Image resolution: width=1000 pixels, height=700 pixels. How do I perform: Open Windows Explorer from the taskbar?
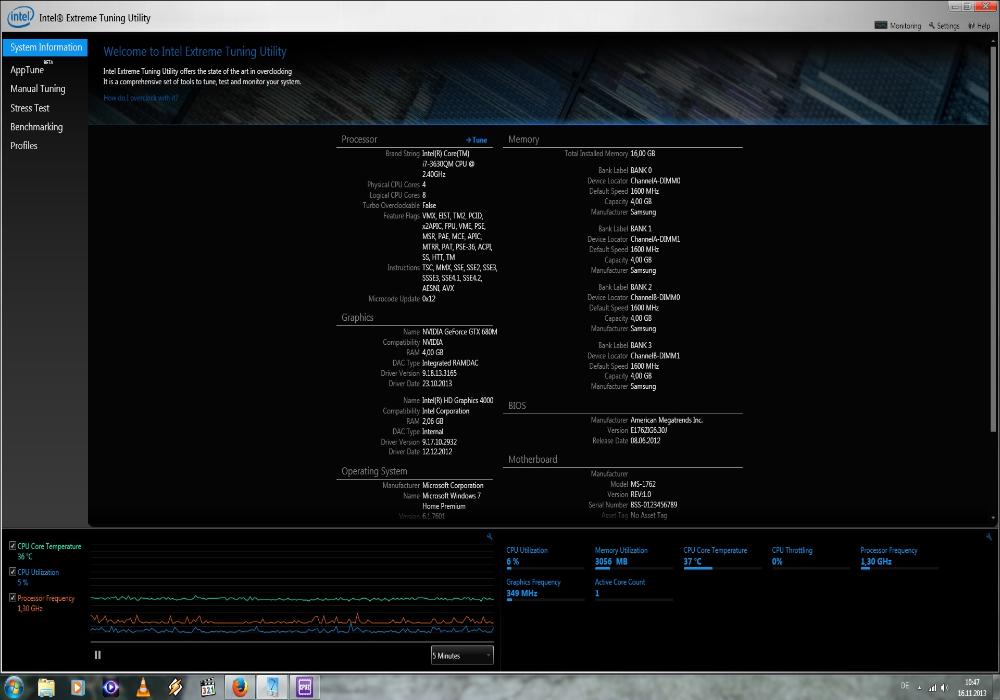46,687
